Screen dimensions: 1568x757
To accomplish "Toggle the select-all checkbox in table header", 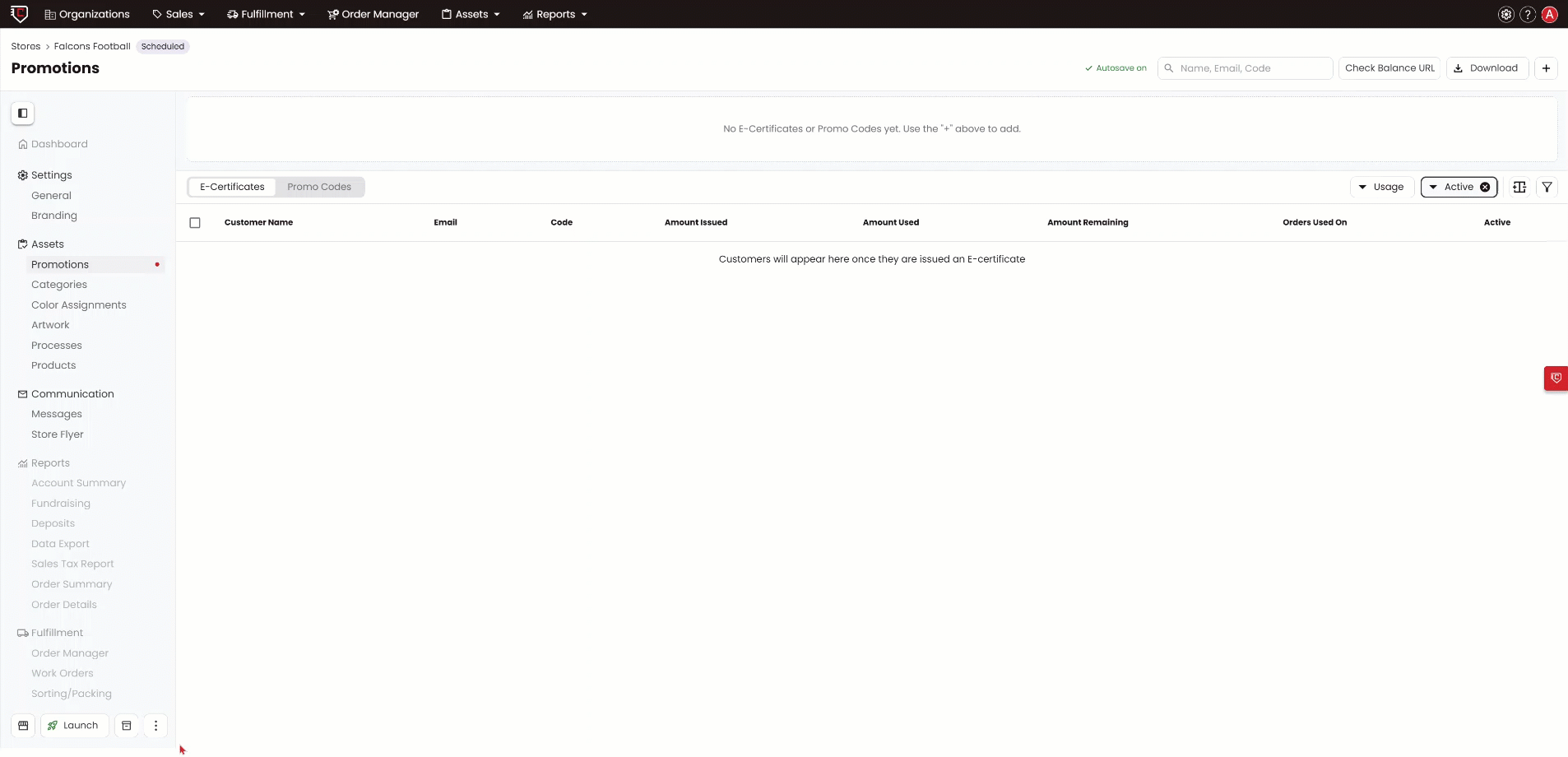I will coord(195,223).
